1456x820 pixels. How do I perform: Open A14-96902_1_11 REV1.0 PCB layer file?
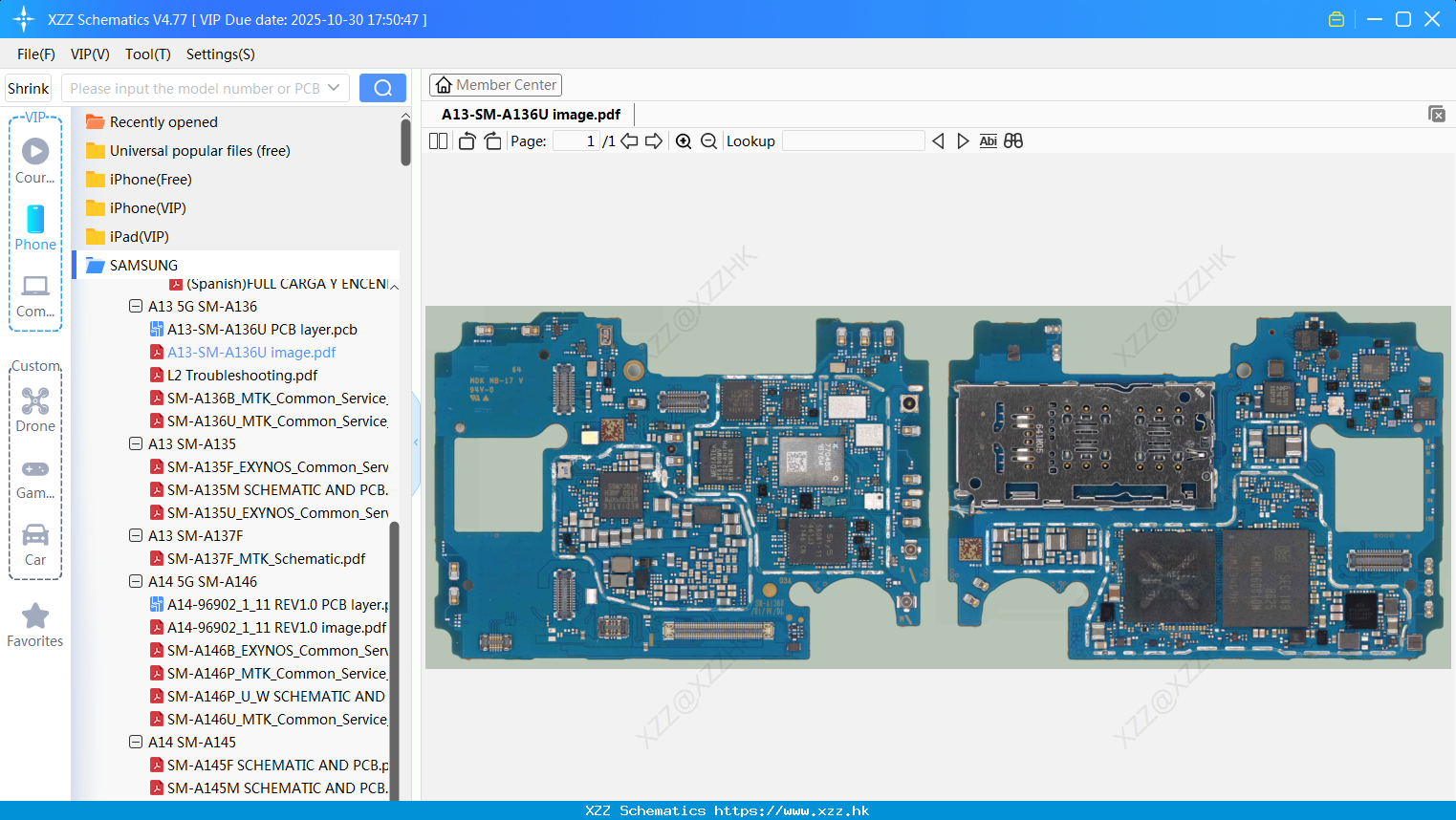point(277,604)
